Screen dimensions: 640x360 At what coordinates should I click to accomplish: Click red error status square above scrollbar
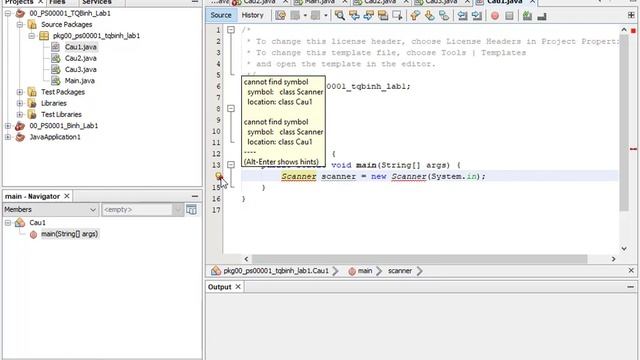coord(633,31)
